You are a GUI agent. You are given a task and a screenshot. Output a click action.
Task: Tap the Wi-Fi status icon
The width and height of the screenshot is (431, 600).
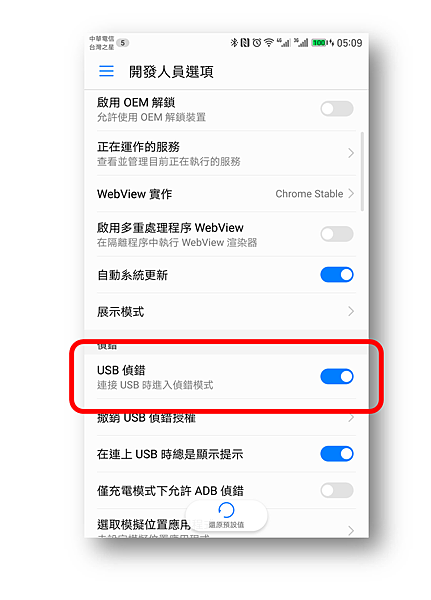(269, 42)
